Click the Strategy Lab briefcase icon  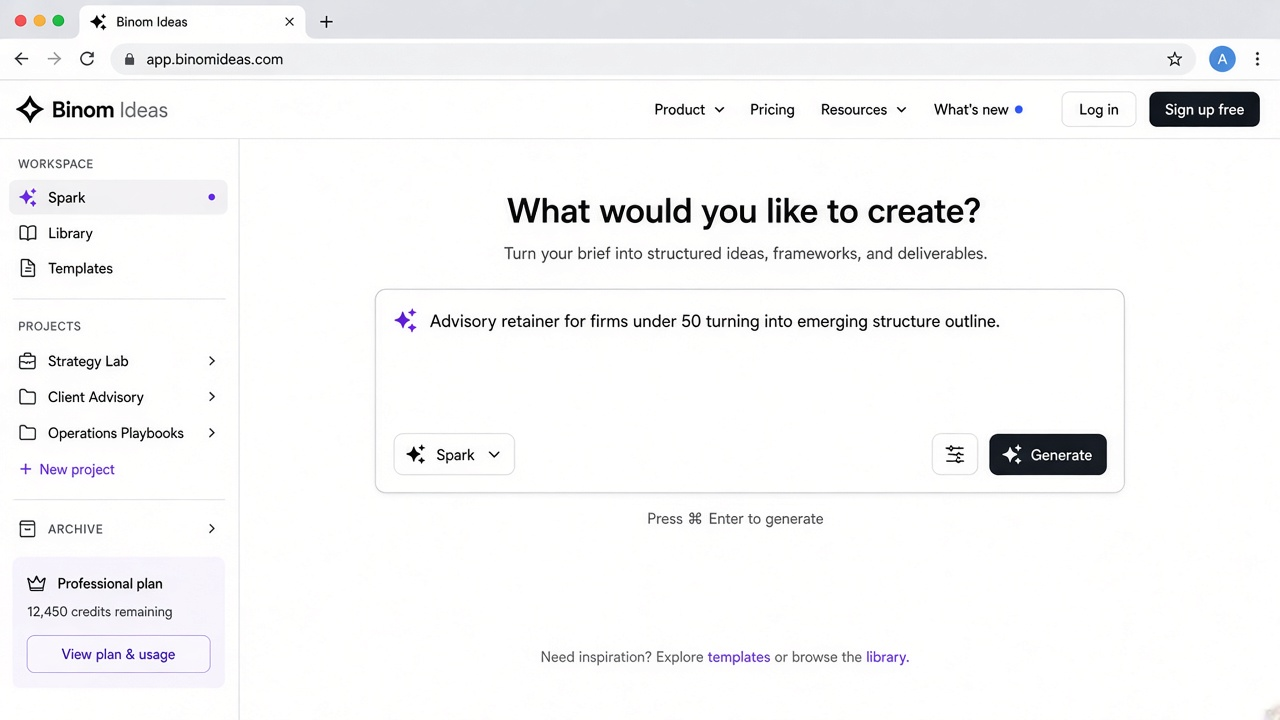[28, 361]
